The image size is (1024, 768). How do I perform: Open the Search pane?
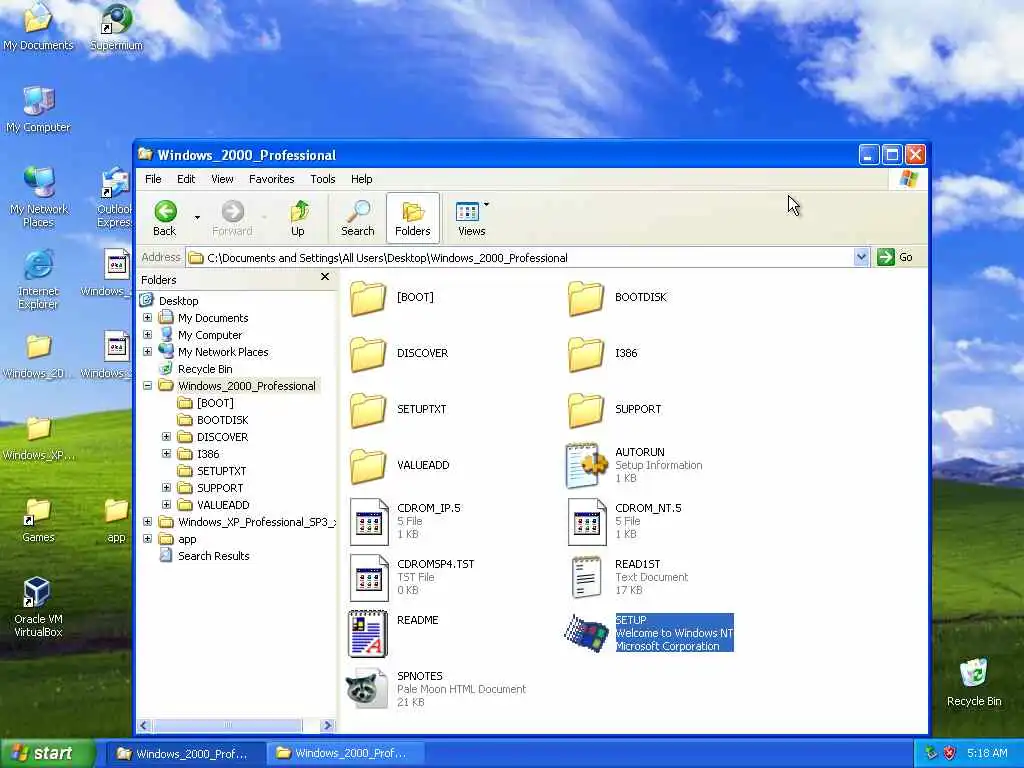pyautogui.click(x=358, y=218)
